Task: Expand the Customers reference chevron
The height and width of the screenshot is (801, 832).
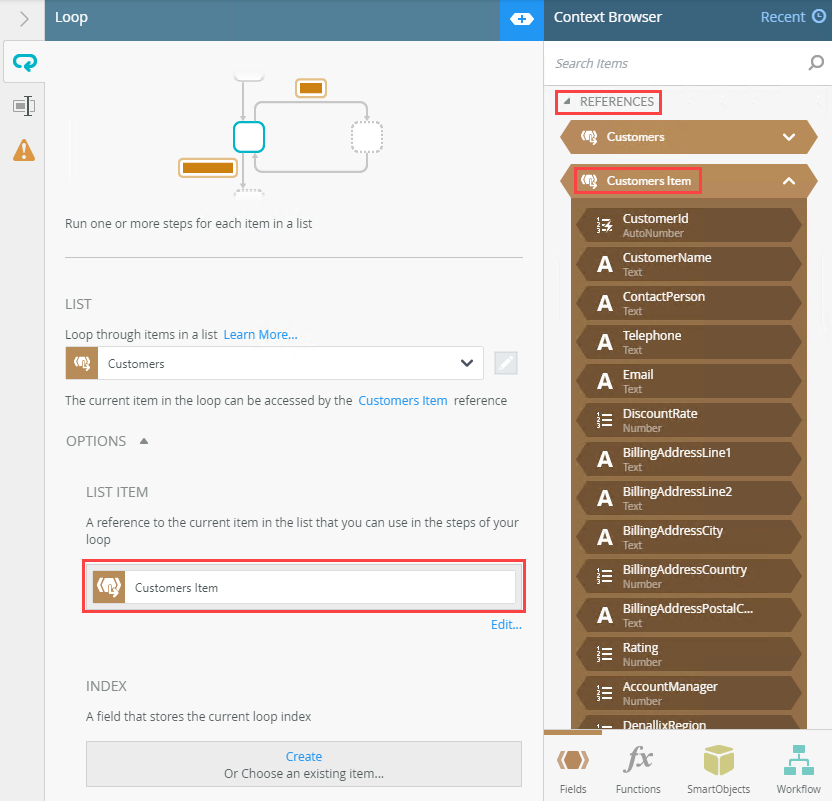Action: pyautogui.click(x=789, y=137)
